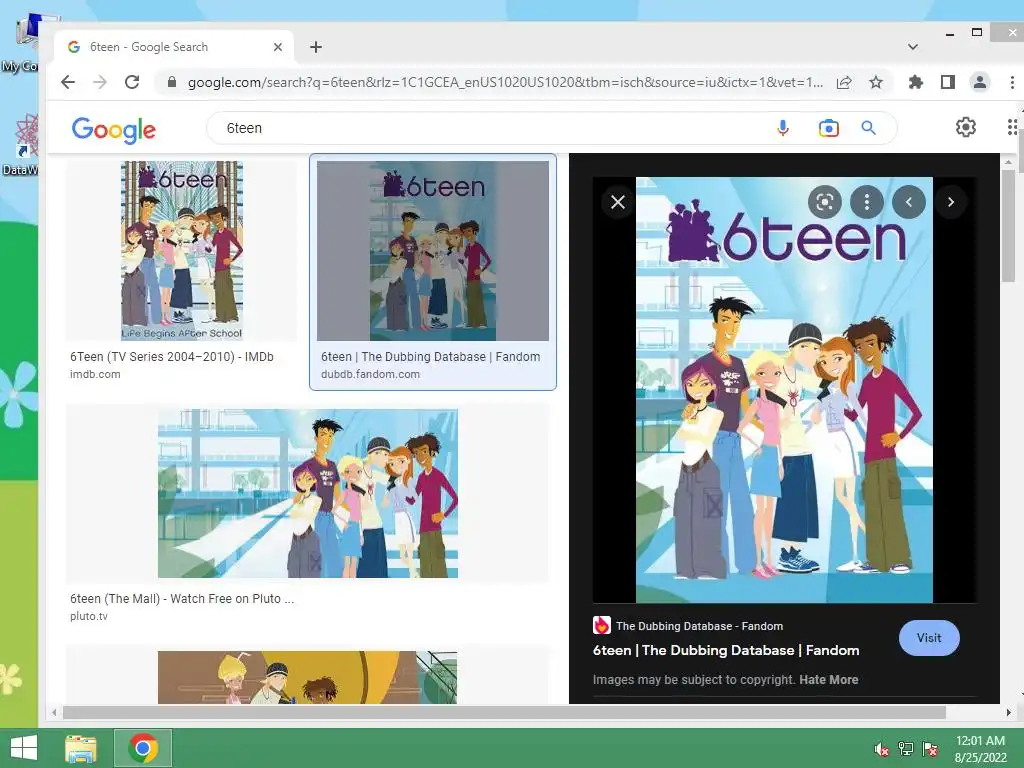Click the share page icon in address bar
The width and height of the screenshot is (1024, 768).
click(844, 82)
